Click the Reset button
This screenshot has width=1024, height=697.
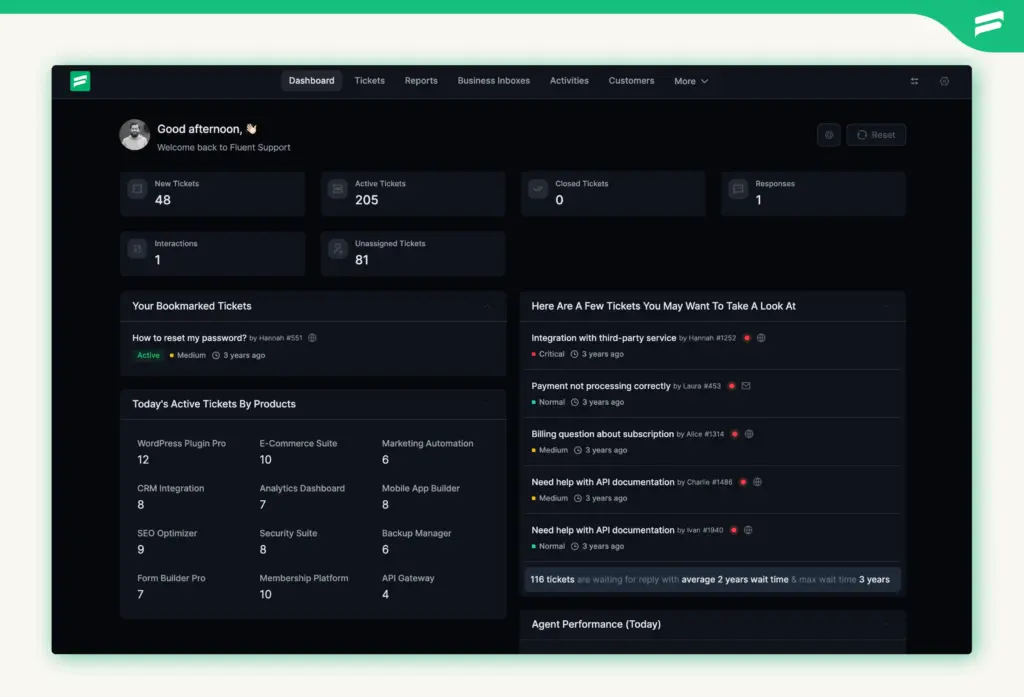(x=876, y=134)
